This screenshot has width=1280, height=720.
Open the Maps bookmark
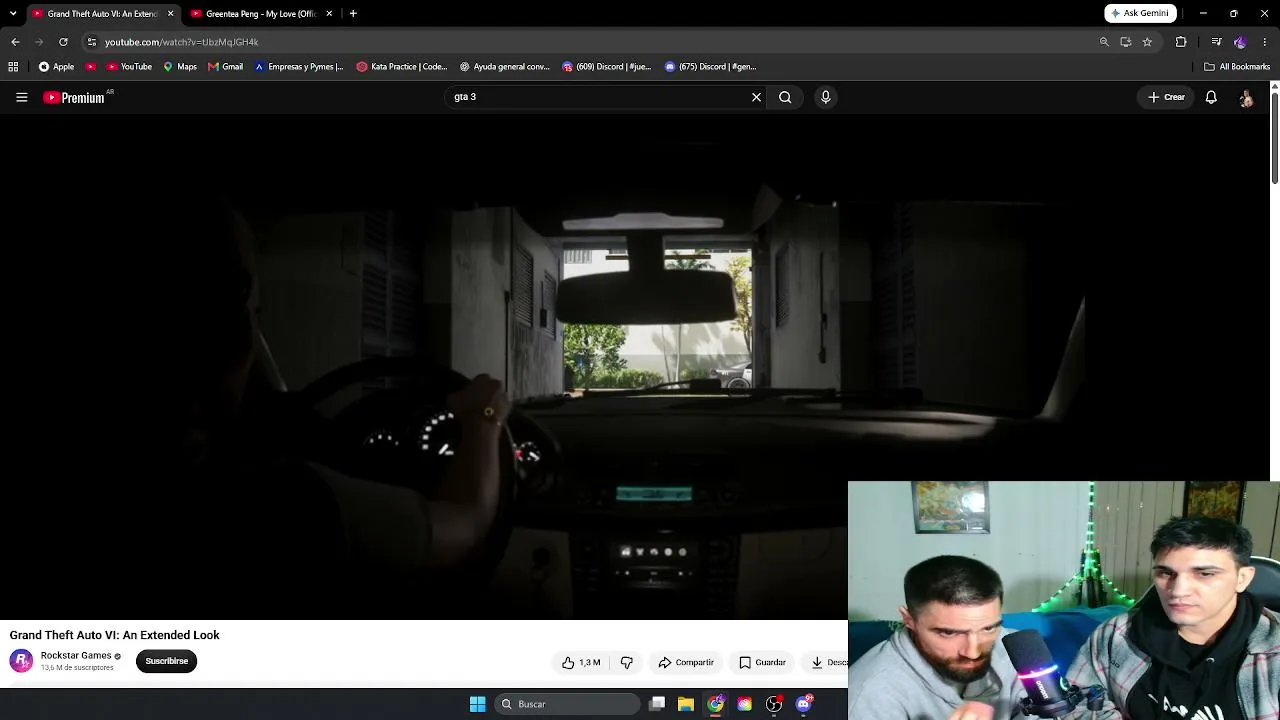[x=180, y=67]
